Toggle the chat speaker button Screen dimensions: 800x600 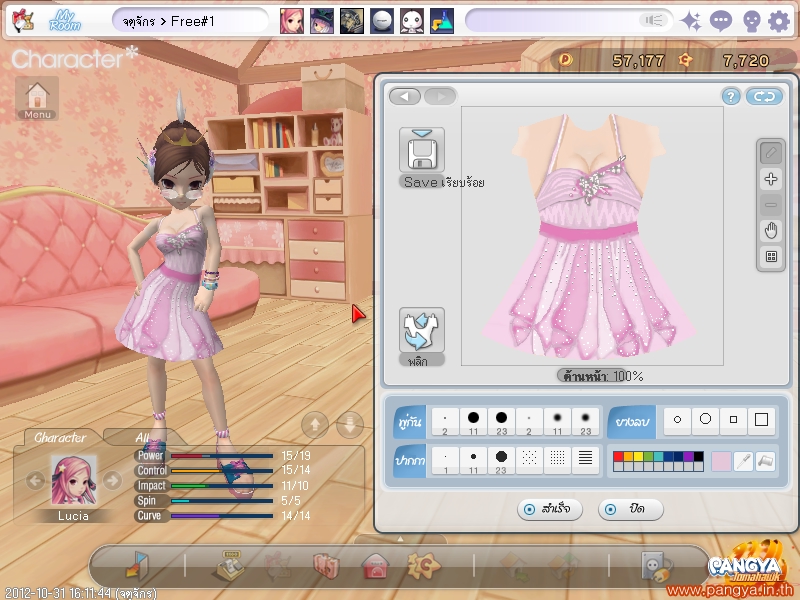coord(653,20)
